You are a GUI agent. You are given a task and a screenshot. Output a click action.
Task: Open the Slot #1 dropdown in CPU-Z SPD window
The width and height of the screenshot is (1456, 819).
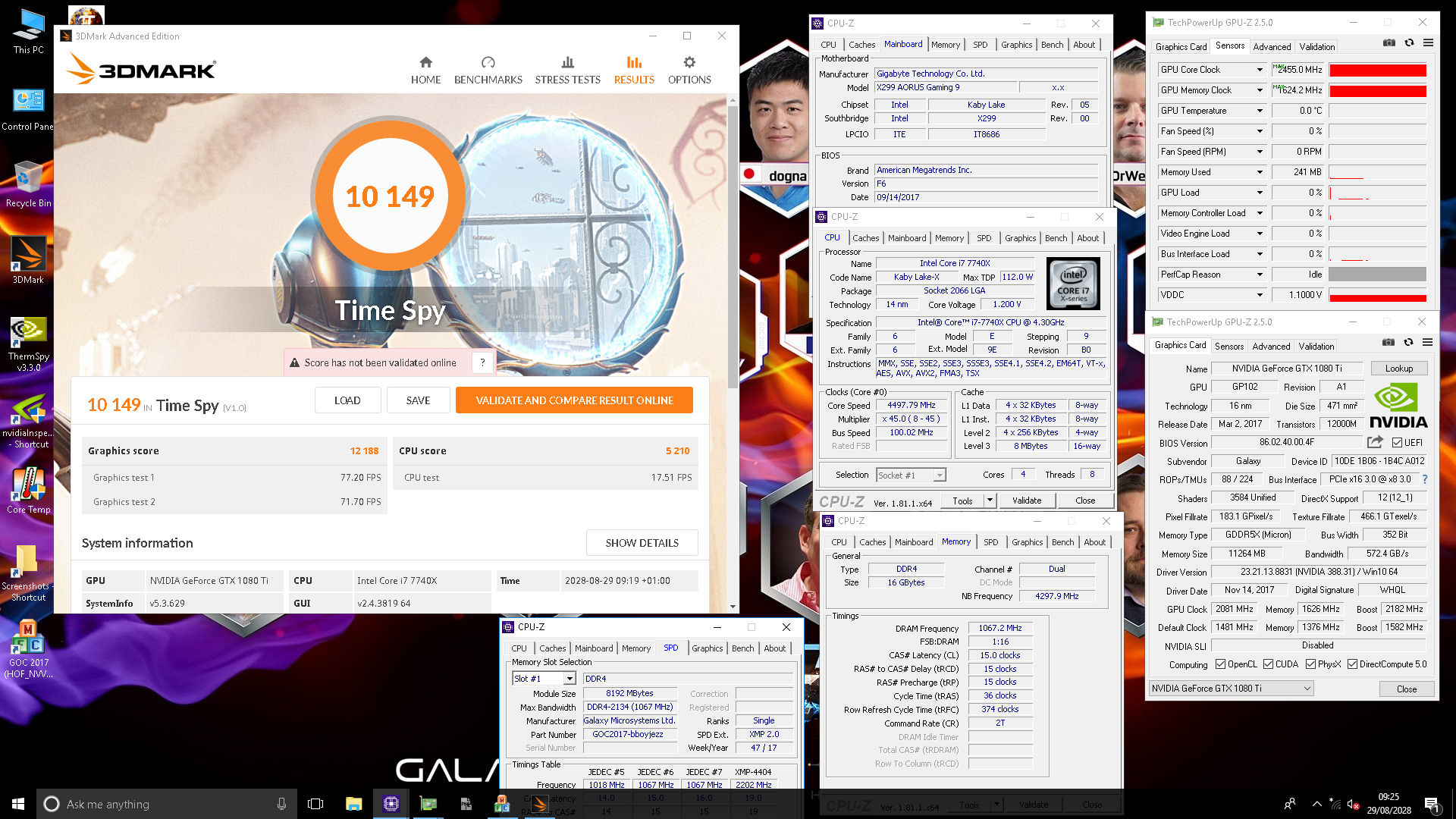click(x=570, y=679)
